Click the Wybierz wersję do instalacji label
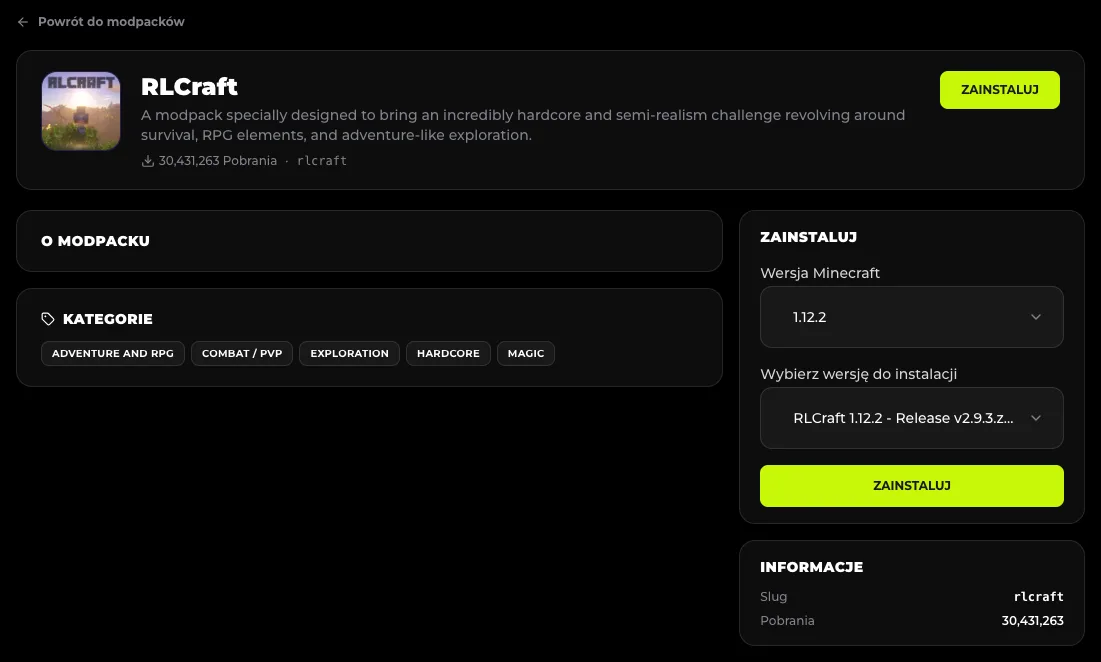This screenshot has width=1101, height=662. click(x=859, y=374)
